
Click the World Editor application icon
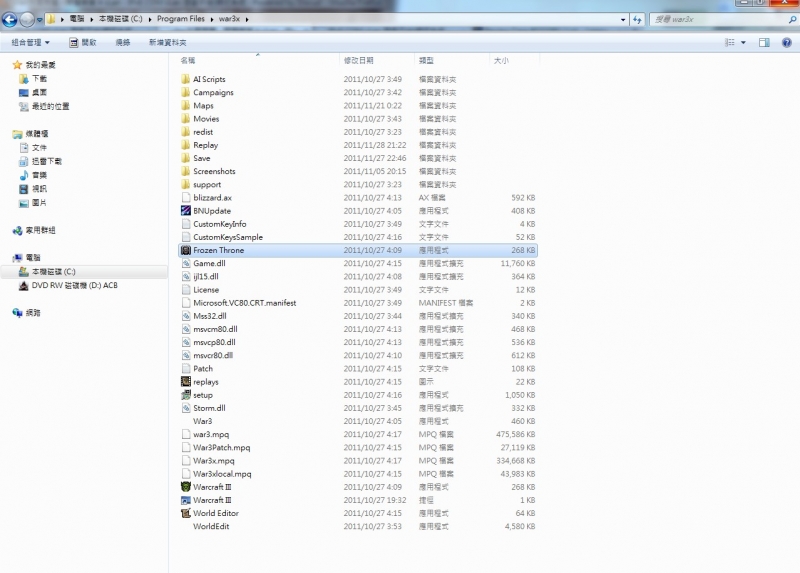tap(186, 513)
